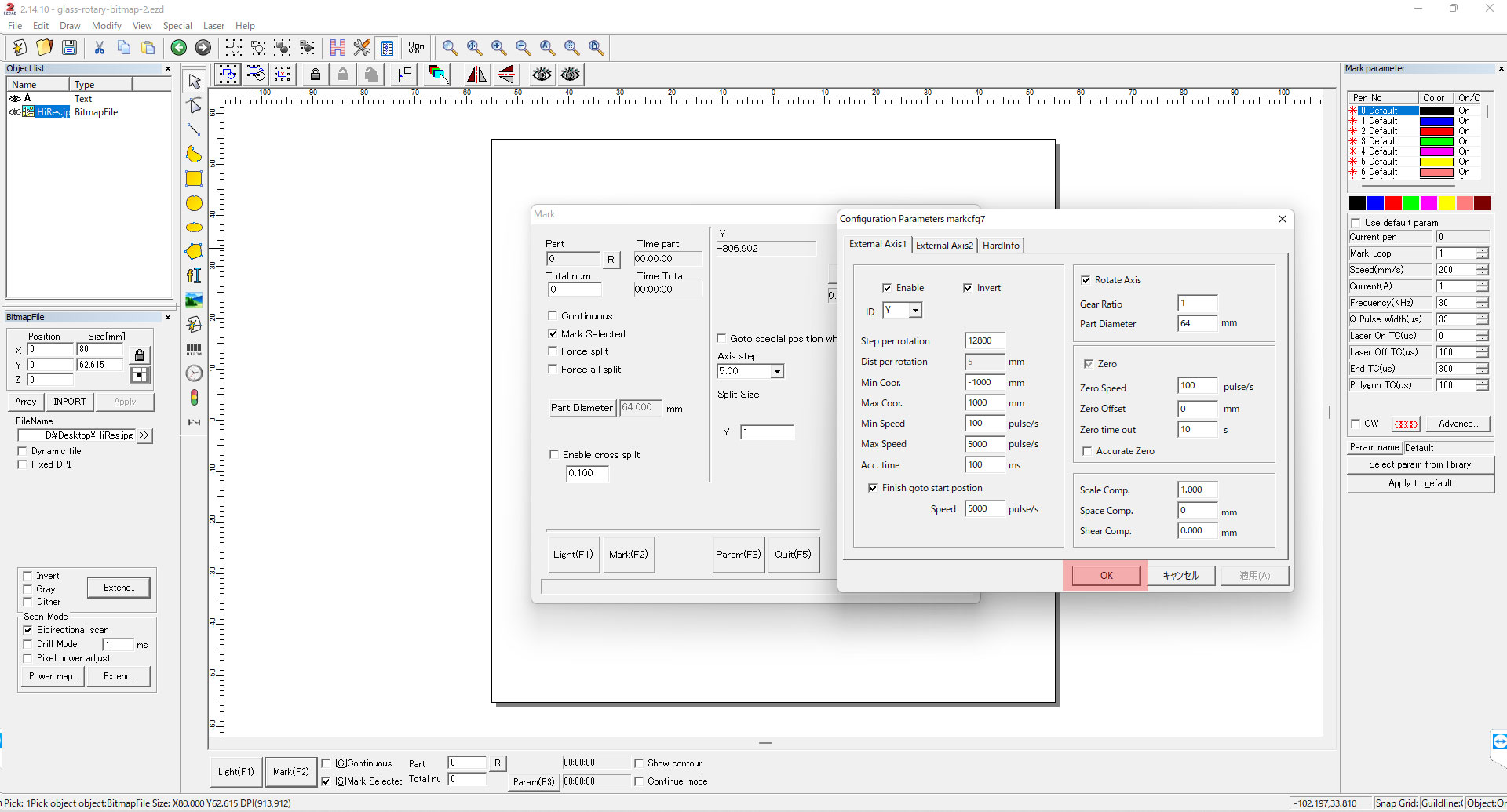Uncheck the Rotate Axis checkbox
Viewport: 1507px width, 812px height.
pos(1086,280)
